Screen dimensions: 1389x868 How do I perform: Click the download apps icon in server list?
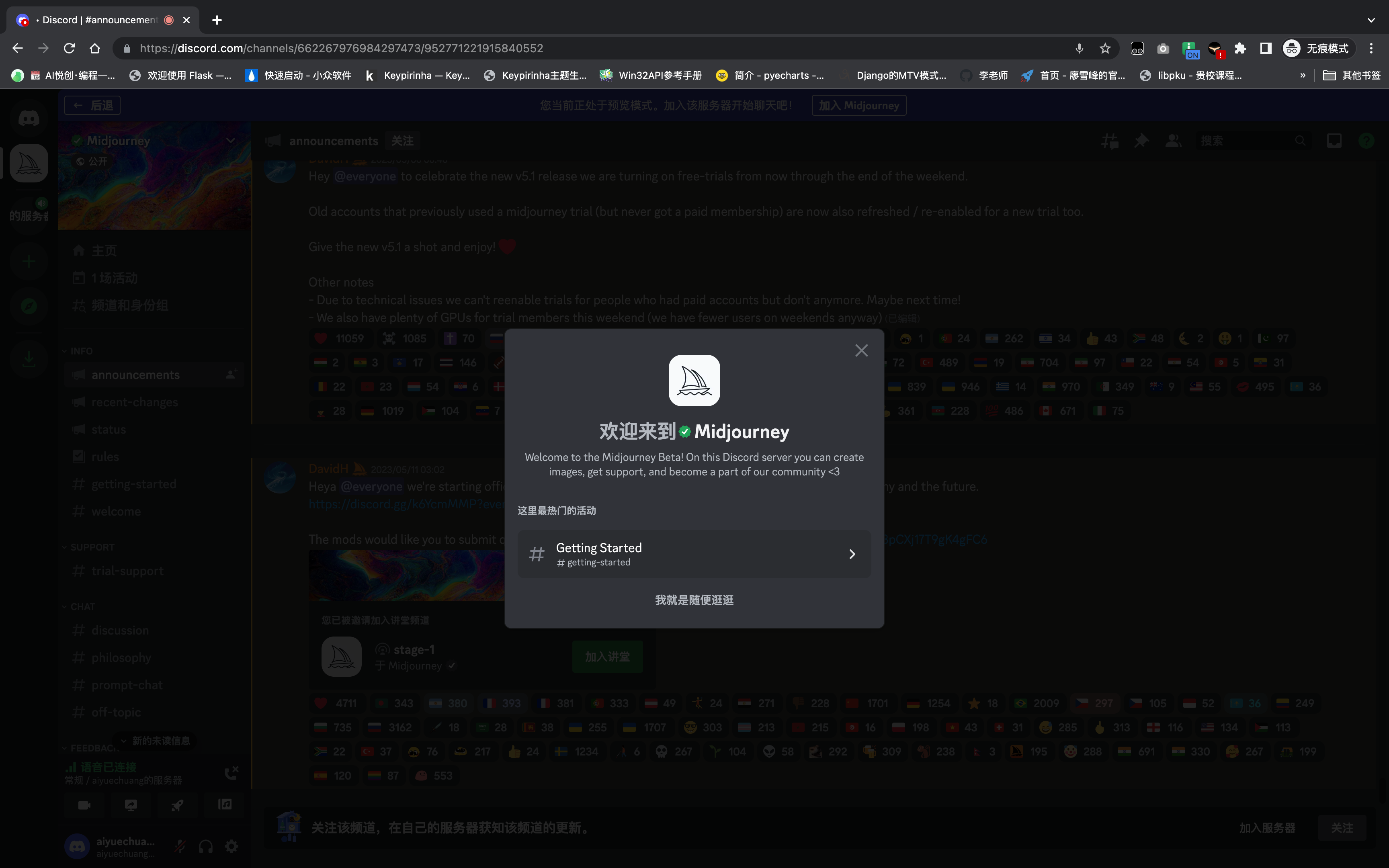29,359
